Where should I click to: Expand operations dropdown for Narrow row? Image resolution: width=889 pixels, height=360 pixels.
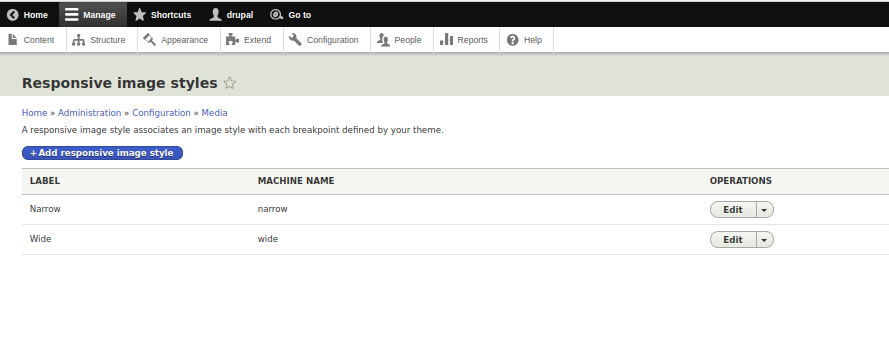pyautogui.click(x=765, y=210)
